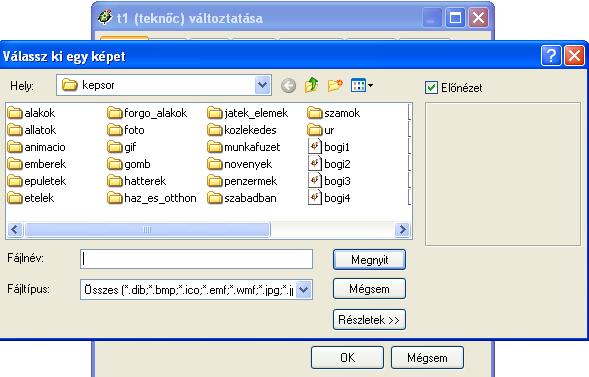Screen dimensions: 589x377
Task: Open the view mode dropdown arrow
Action: pyautogui.click(x=371, y=86)
